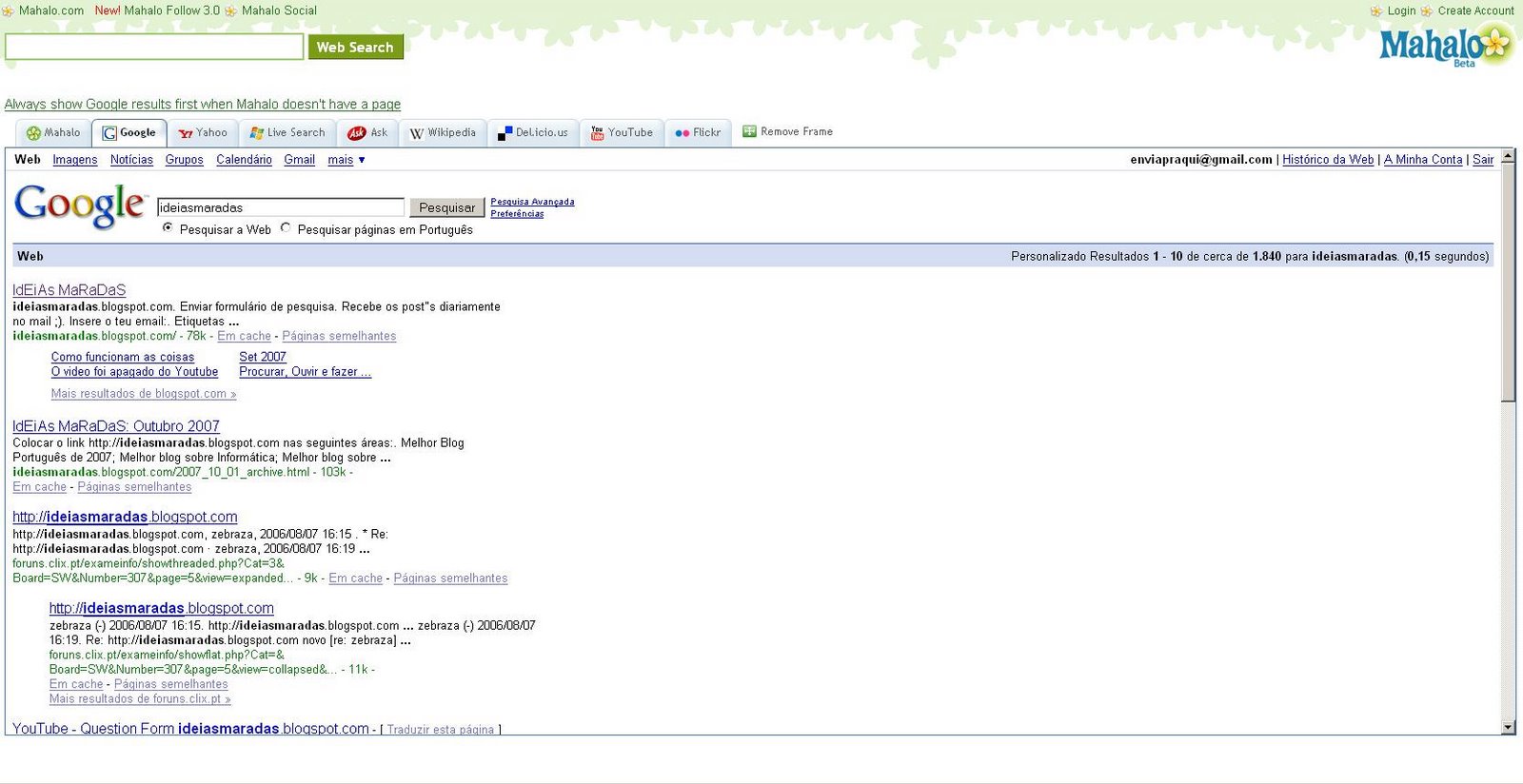Click the Mahalo search input field
The width and height of the screenshot is (1523, 784).
pos(154,47)
